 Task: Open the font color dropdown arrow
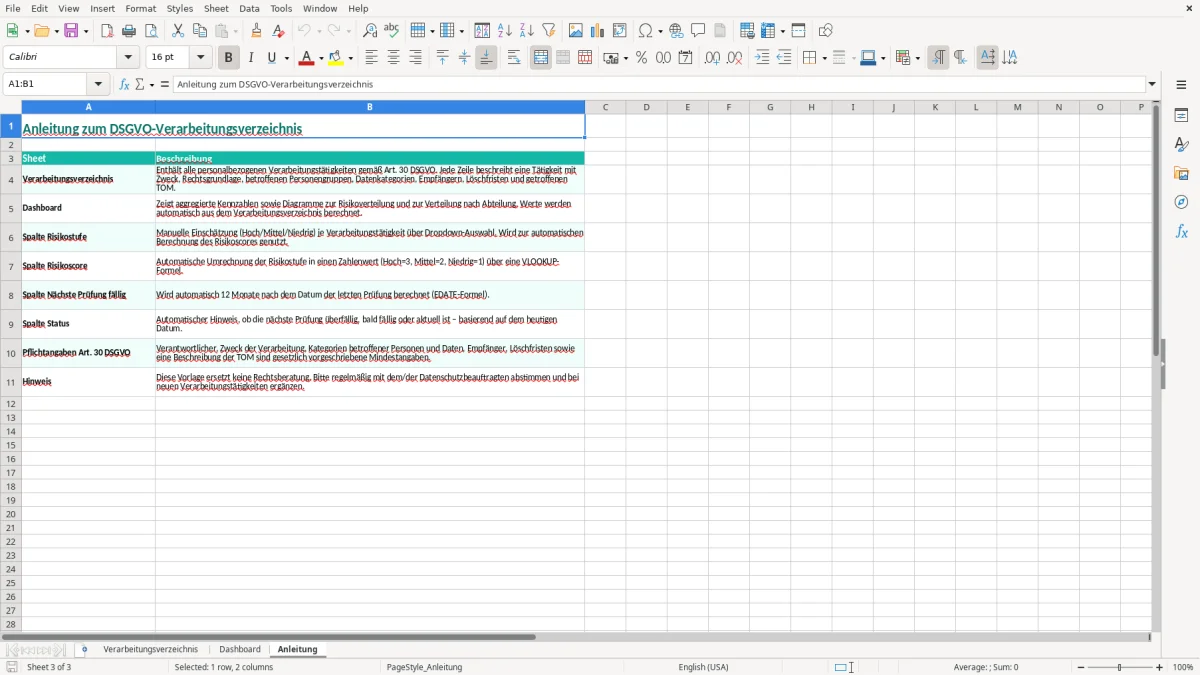click(321, 58)
